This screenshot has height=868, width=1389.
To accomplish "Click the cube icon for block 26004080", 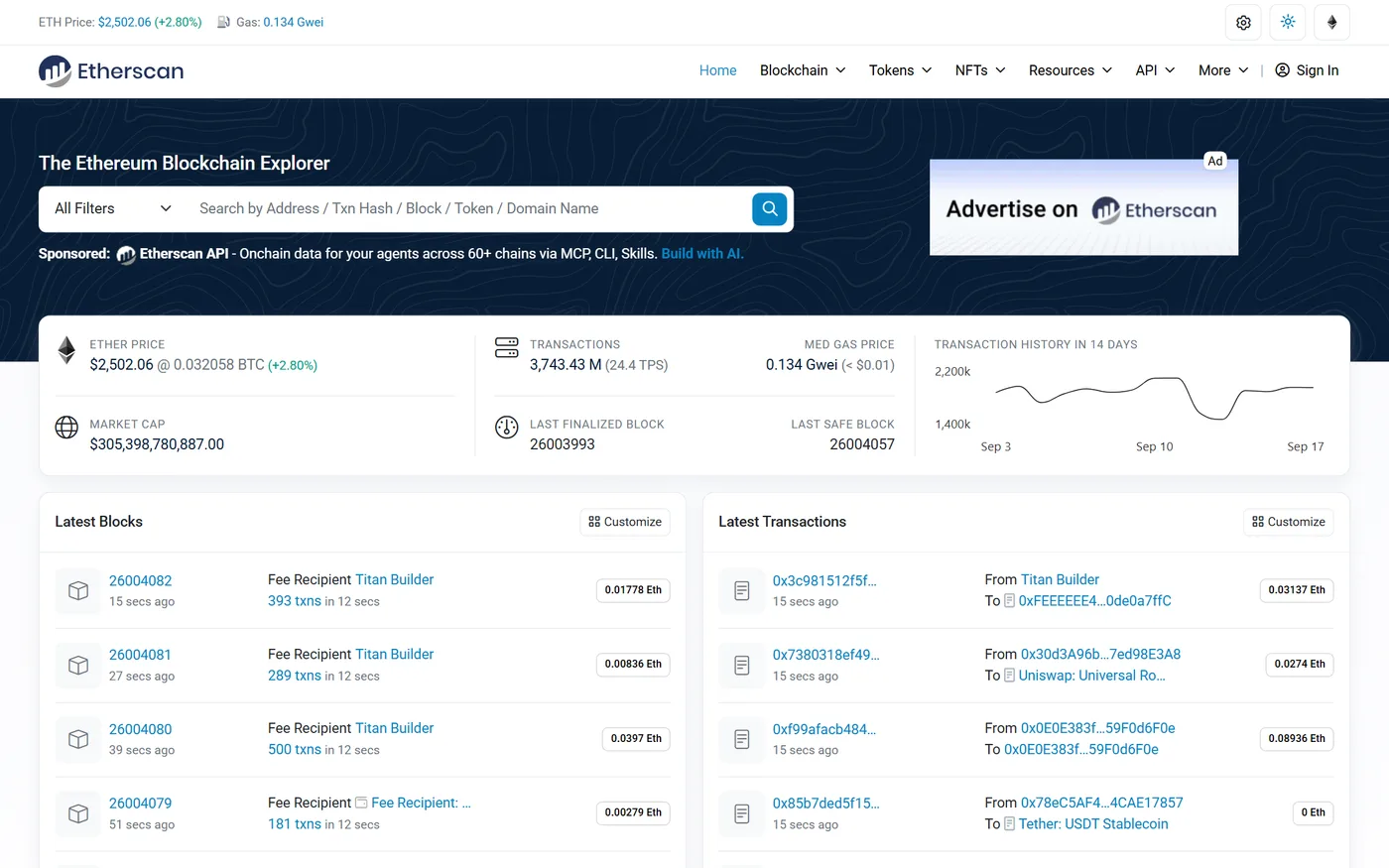I will (x=78, y=739).
